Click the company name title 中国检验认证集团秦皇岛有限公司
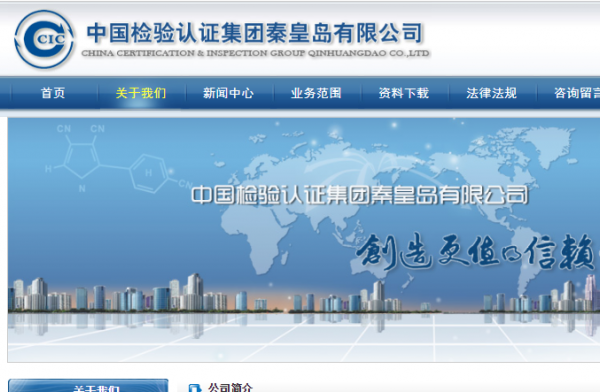The height and width of the screenshot is (392, 600). [255, 33]
